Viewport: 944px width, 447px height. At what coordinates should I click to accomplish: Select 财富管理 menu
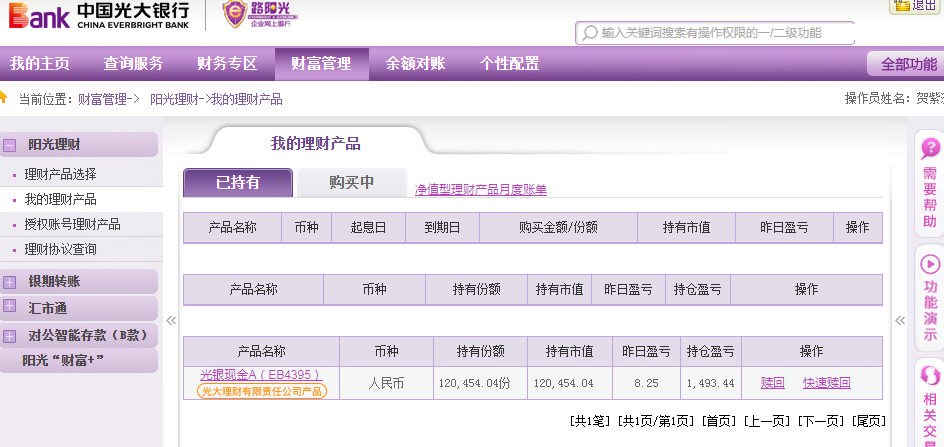coord(321,64)
